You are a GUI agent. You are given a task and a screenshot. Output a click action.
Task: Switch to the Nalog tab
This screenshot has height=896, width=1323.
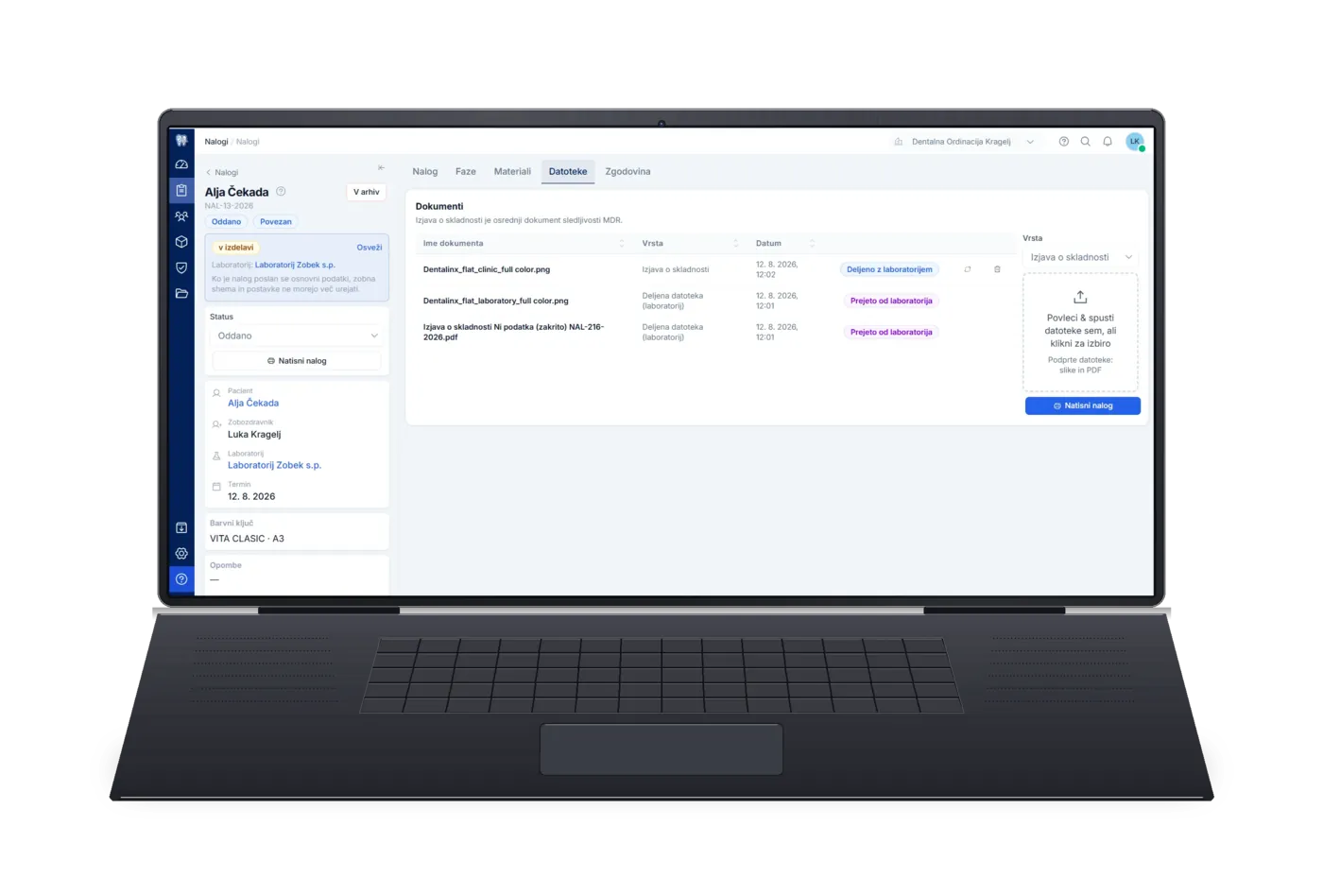tap(425, 172)
